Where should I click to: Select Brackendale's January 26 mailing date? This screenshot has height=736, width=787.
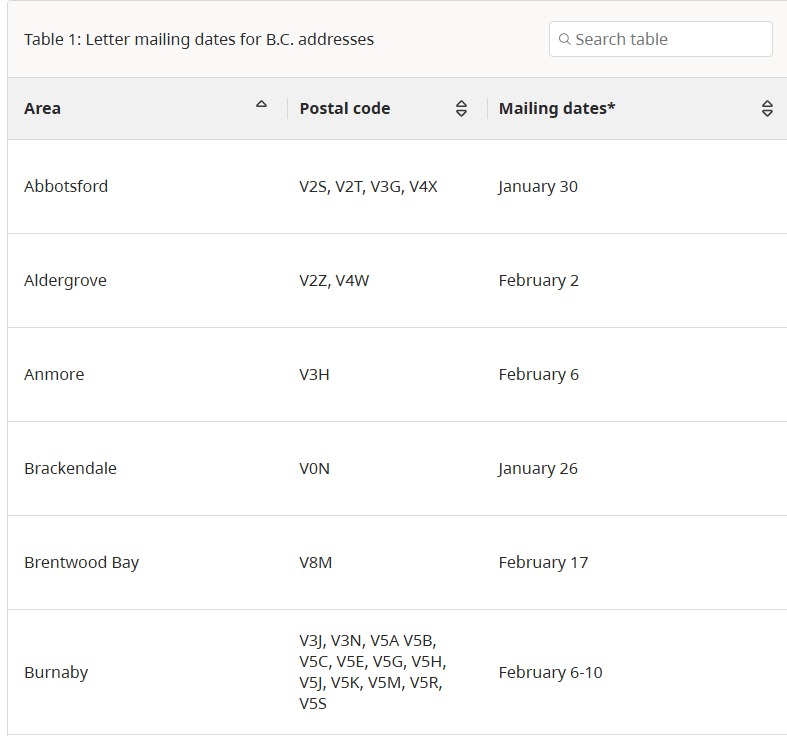(x=538, y=468)
